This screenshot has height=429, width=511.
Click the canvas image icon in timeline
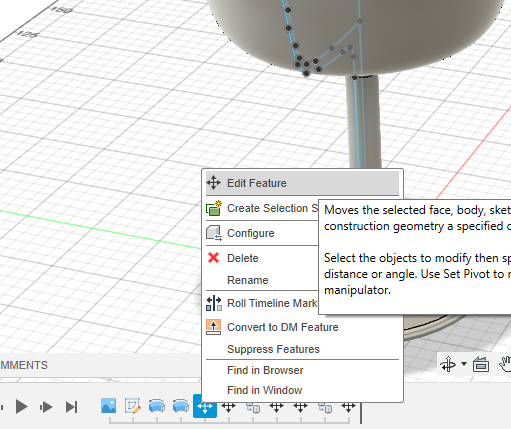(x=108, y=406)
